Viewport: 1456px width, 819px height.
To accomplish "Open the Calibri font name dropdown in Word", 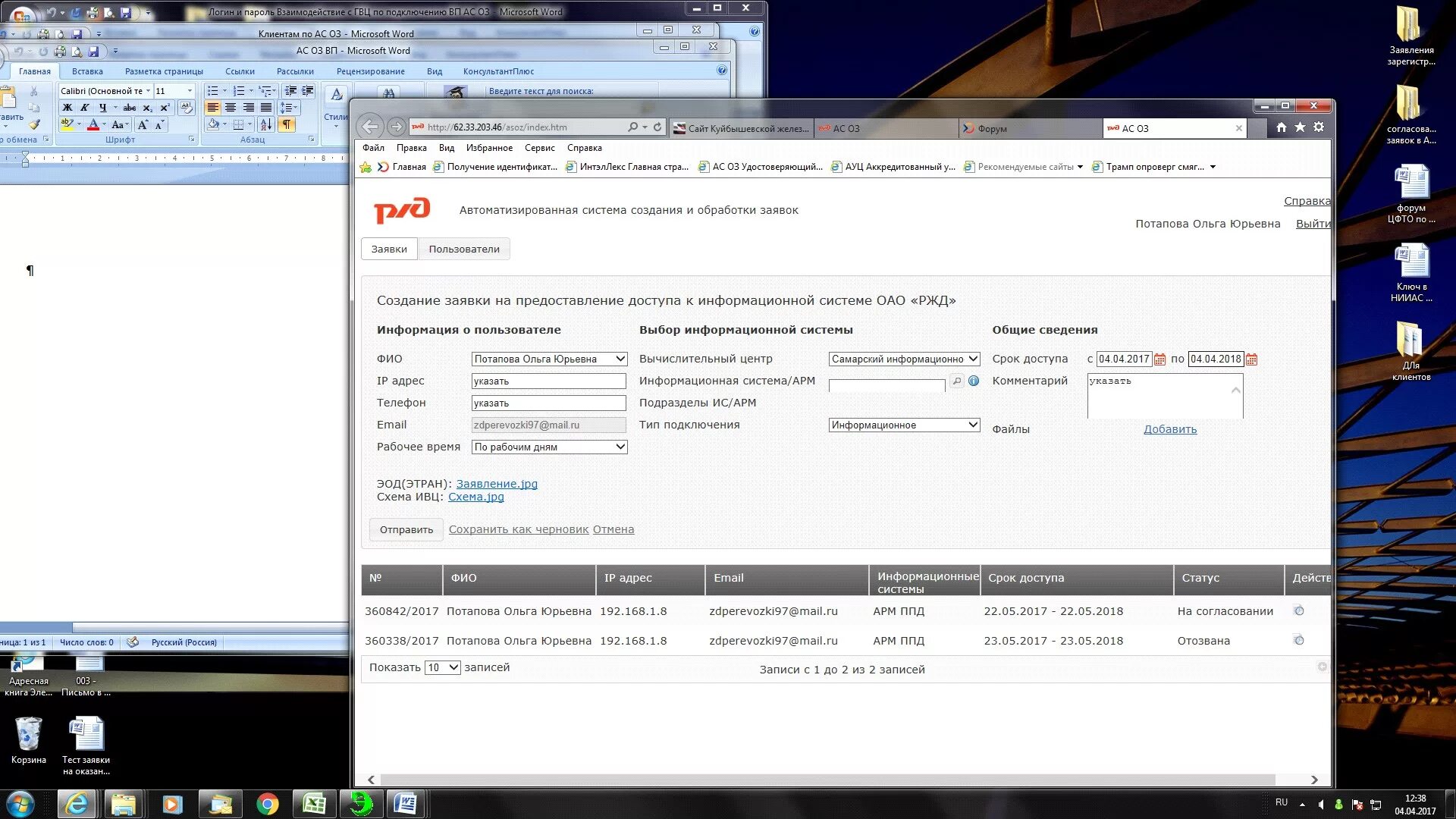I will (148, 91).
